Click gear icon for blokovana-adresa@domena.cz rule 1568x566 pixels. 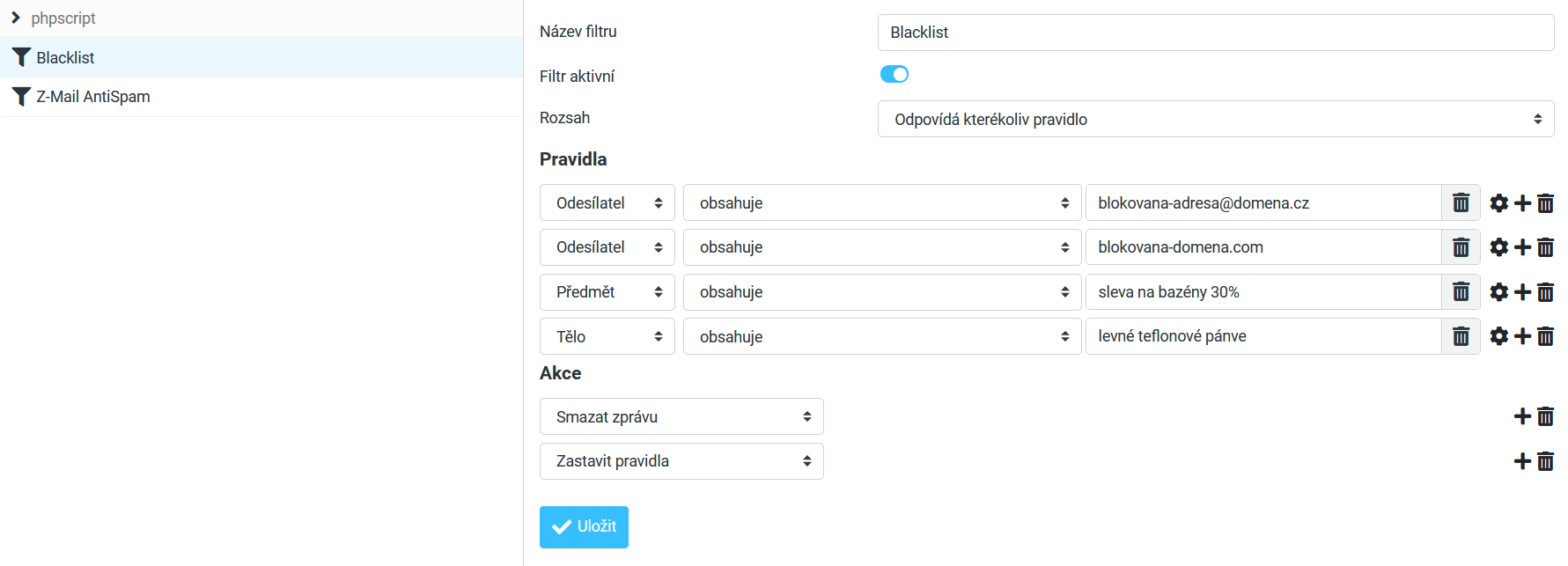pos(1498,203)
